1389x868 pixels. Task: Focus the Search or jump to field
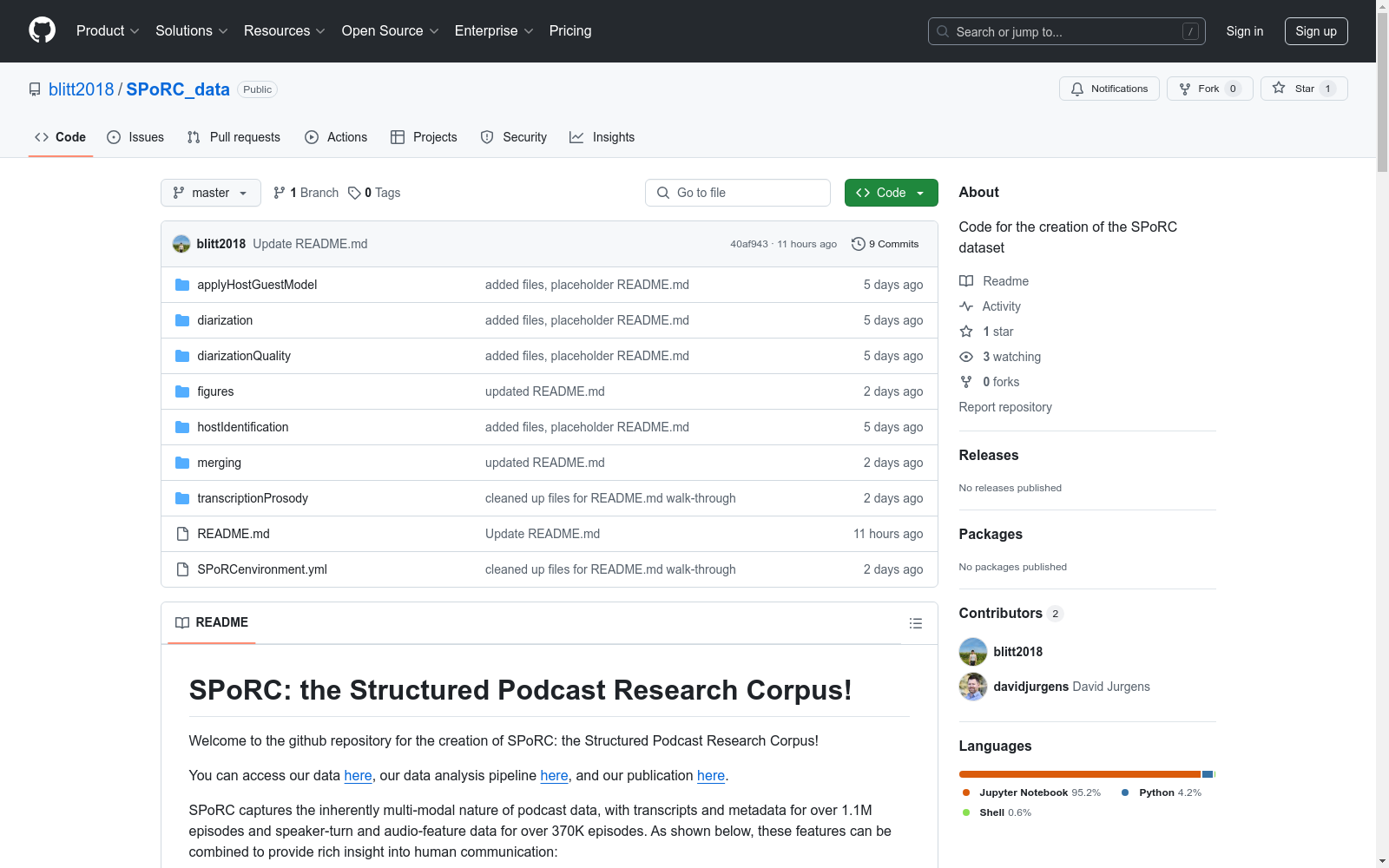click(x=1066, y=31)
